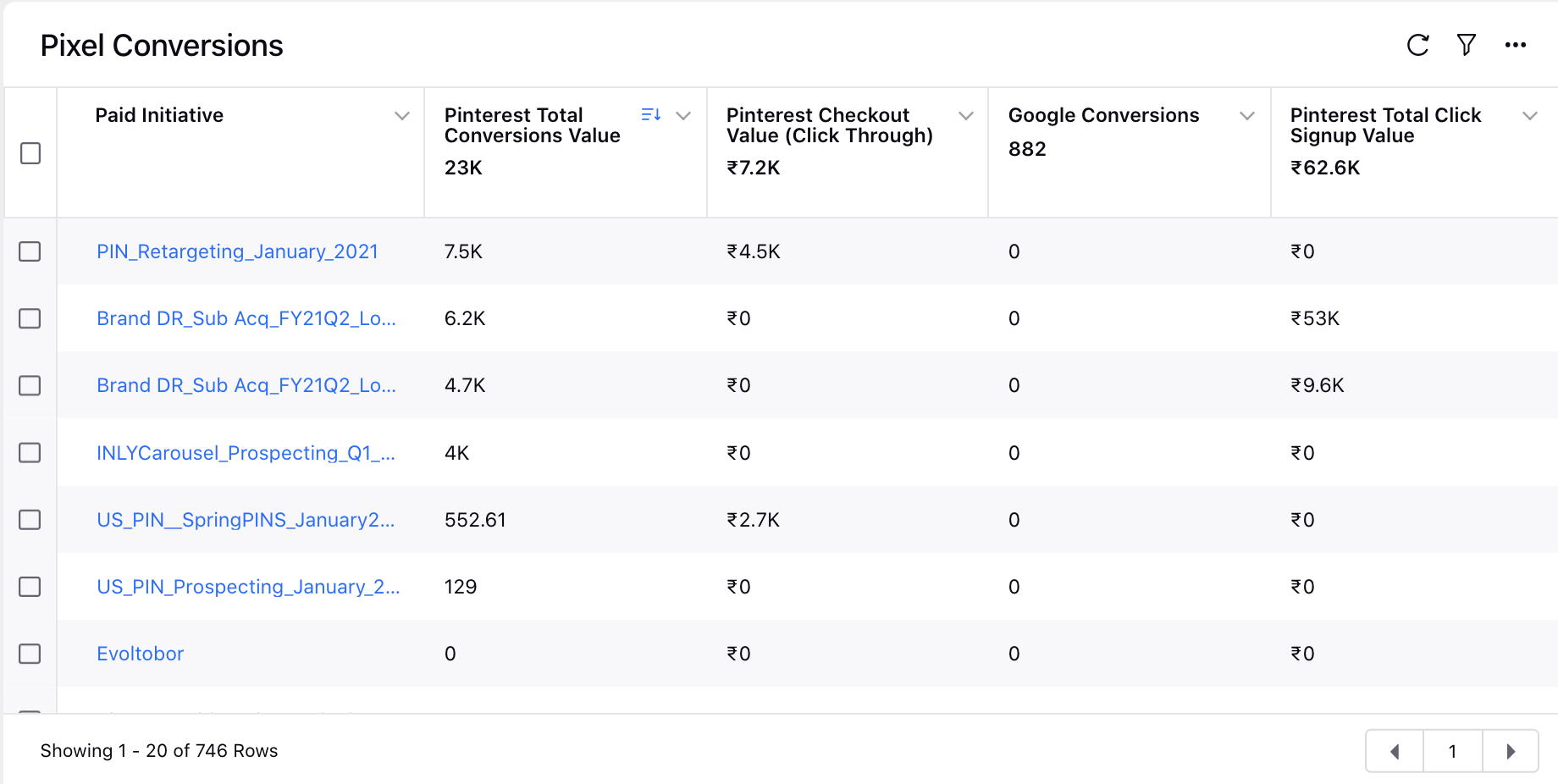Refresh the Pixel Conversions widget
The height and width of the screenshot is (784, 1558).
[1417, 45]
